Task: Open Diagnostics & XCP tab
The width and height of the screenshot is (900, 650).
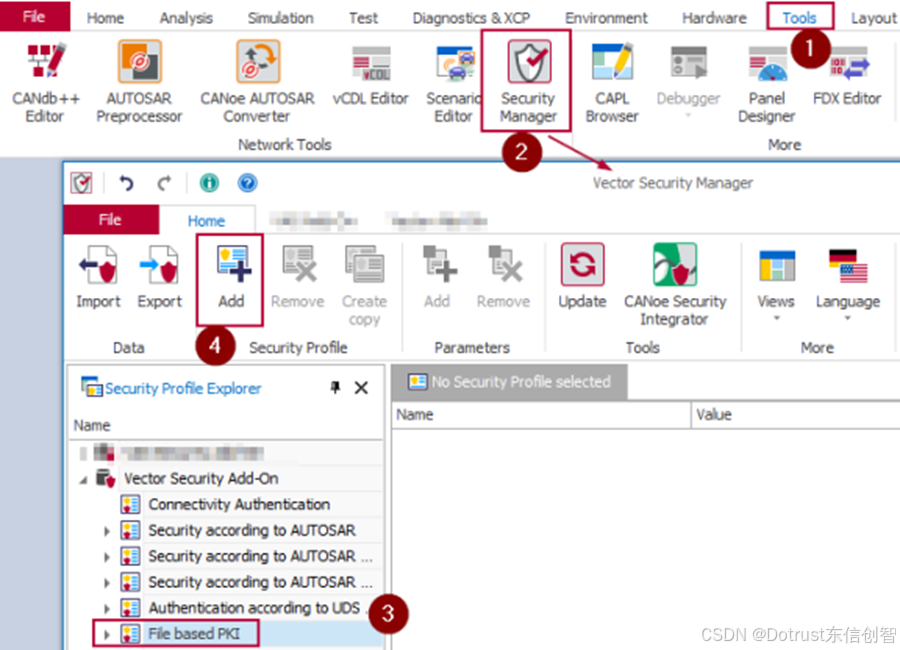Action: click(471, 18)
